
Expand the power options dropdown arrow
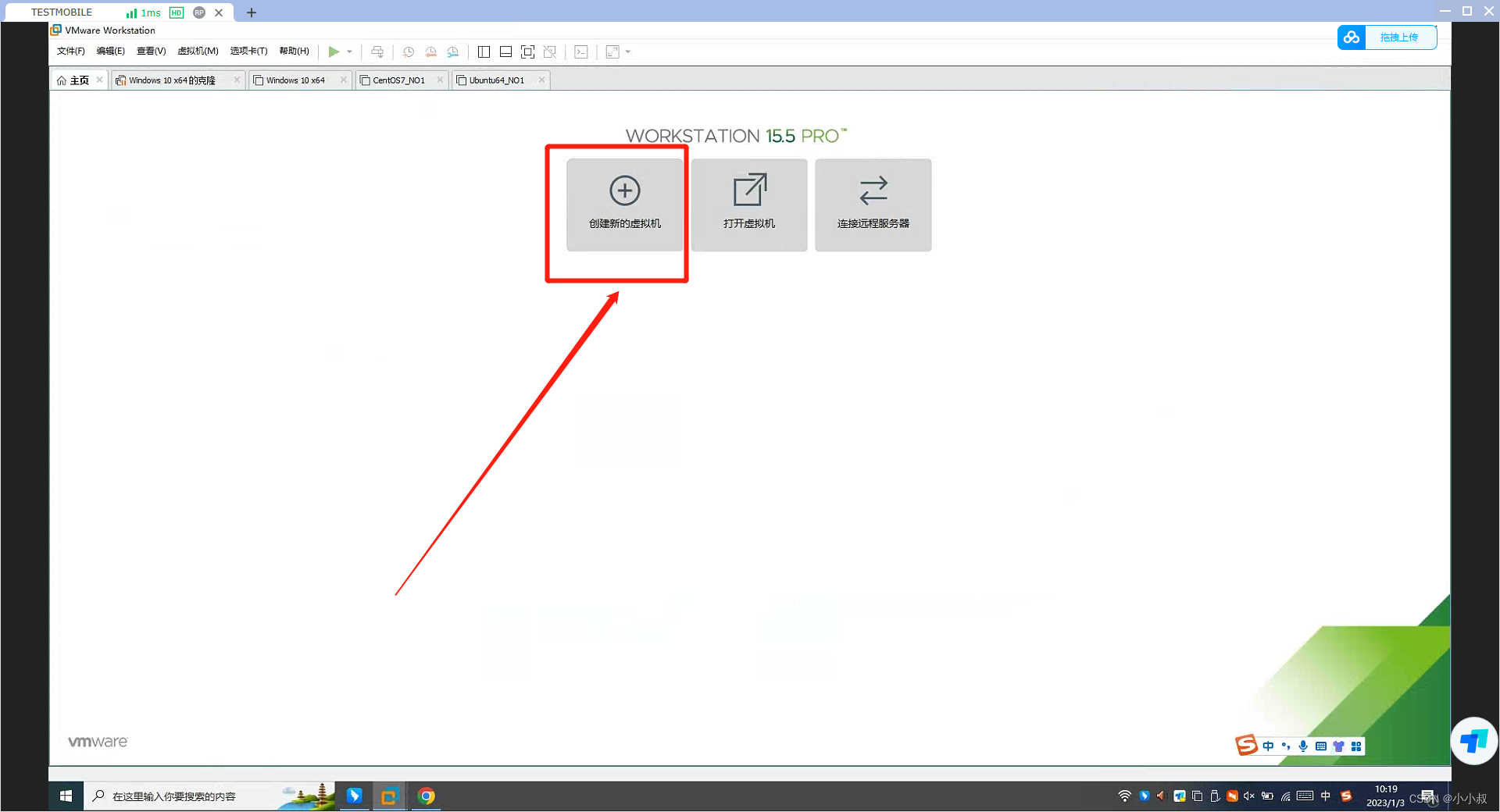pos(349,52)
